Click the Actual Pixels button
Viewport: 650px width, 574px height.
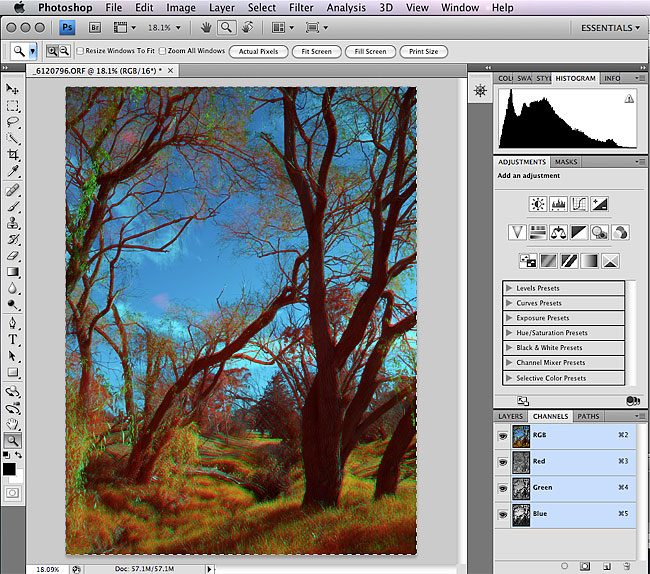(256, 51)
